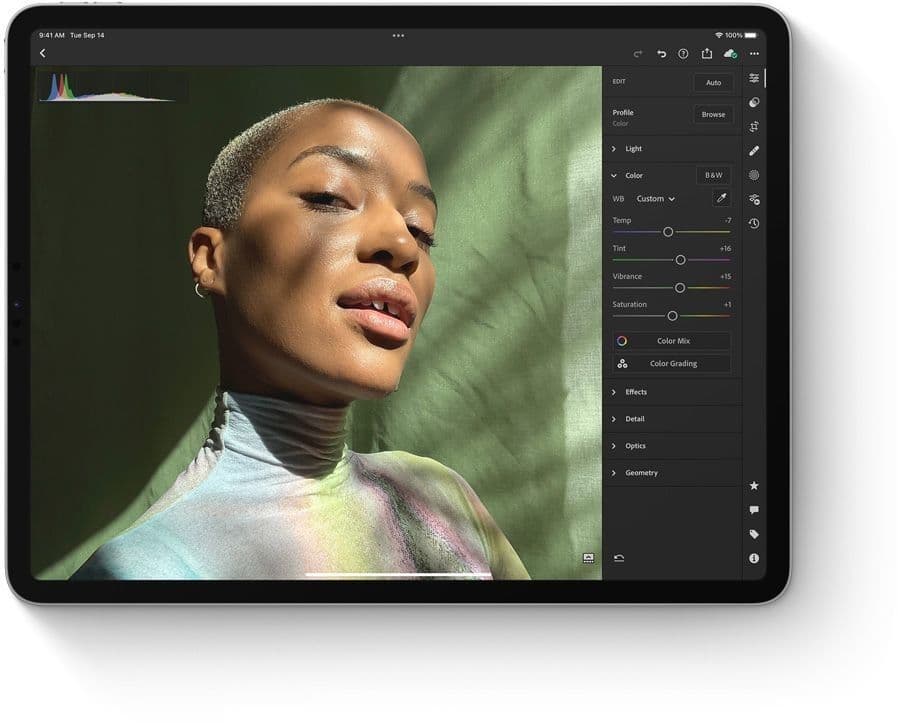Open the Presets panel icon
Screen dimensions: 898x723
coord(754,102)
